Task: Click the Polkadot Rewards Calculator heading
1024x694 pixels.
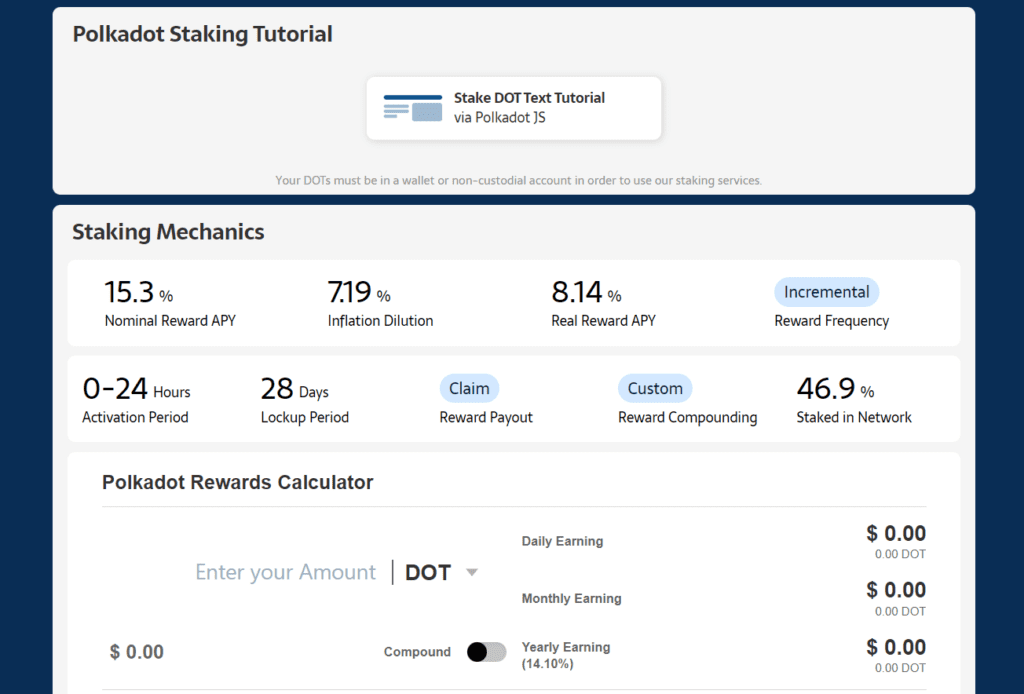Action: tap(237, 482)
